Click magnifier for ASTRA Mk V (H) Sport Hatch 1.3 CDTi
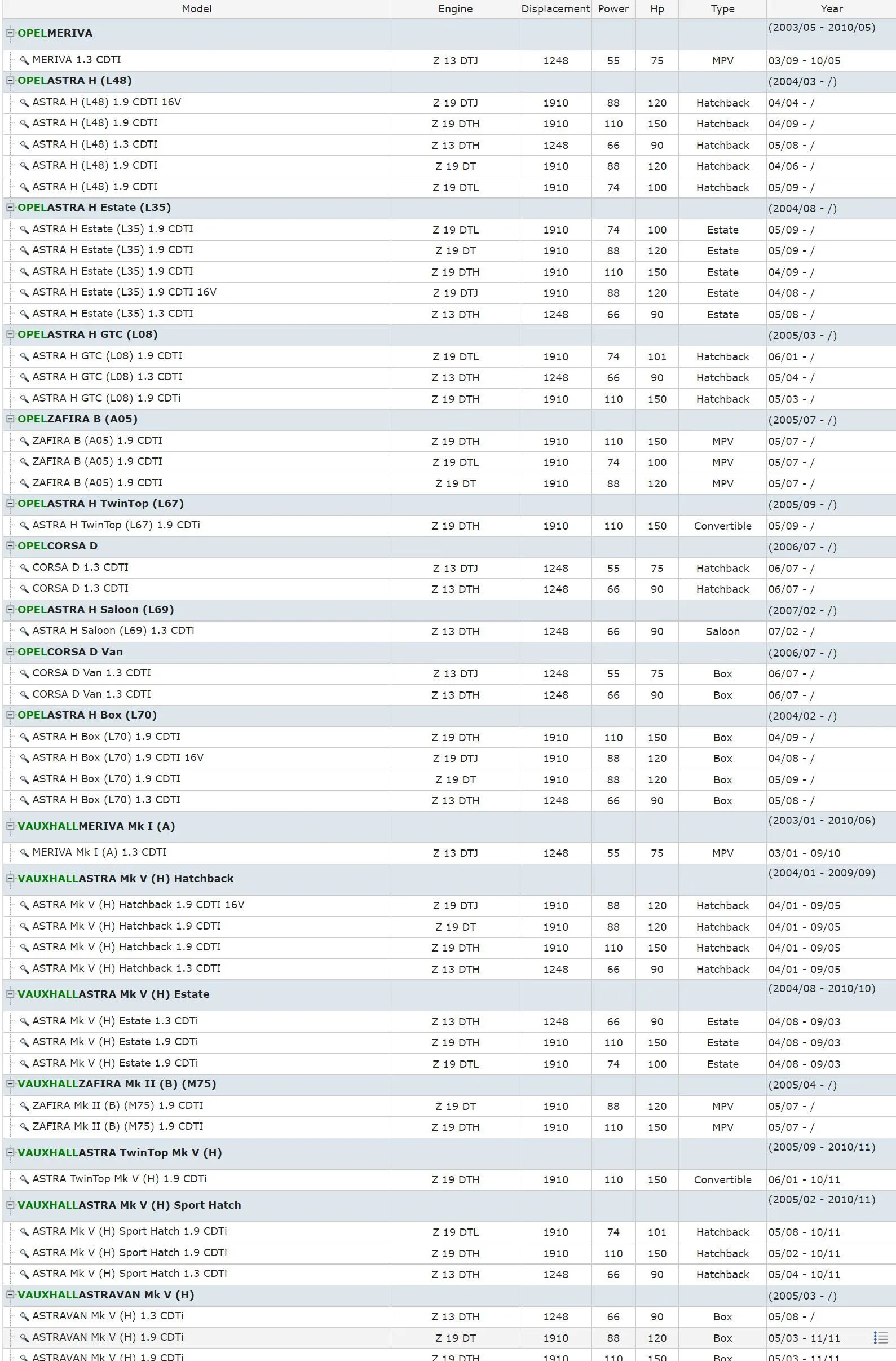Screen dimensions: 896x1361 [x=24, y=1274]
